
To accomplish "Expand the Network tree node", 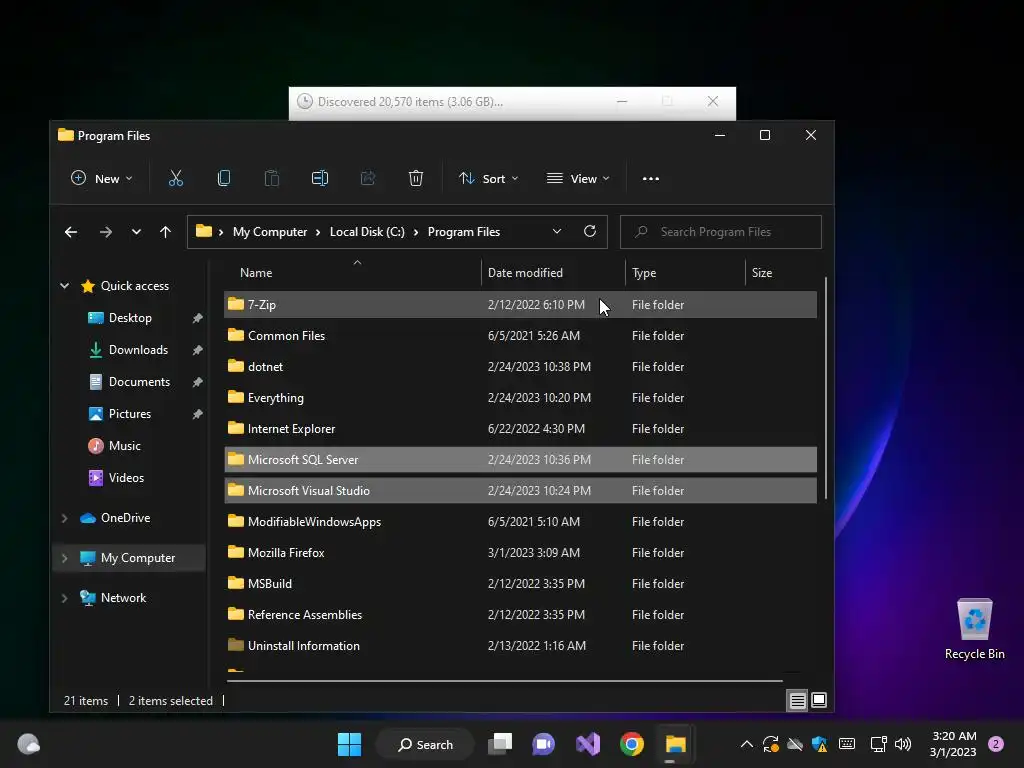I will 65,598.
